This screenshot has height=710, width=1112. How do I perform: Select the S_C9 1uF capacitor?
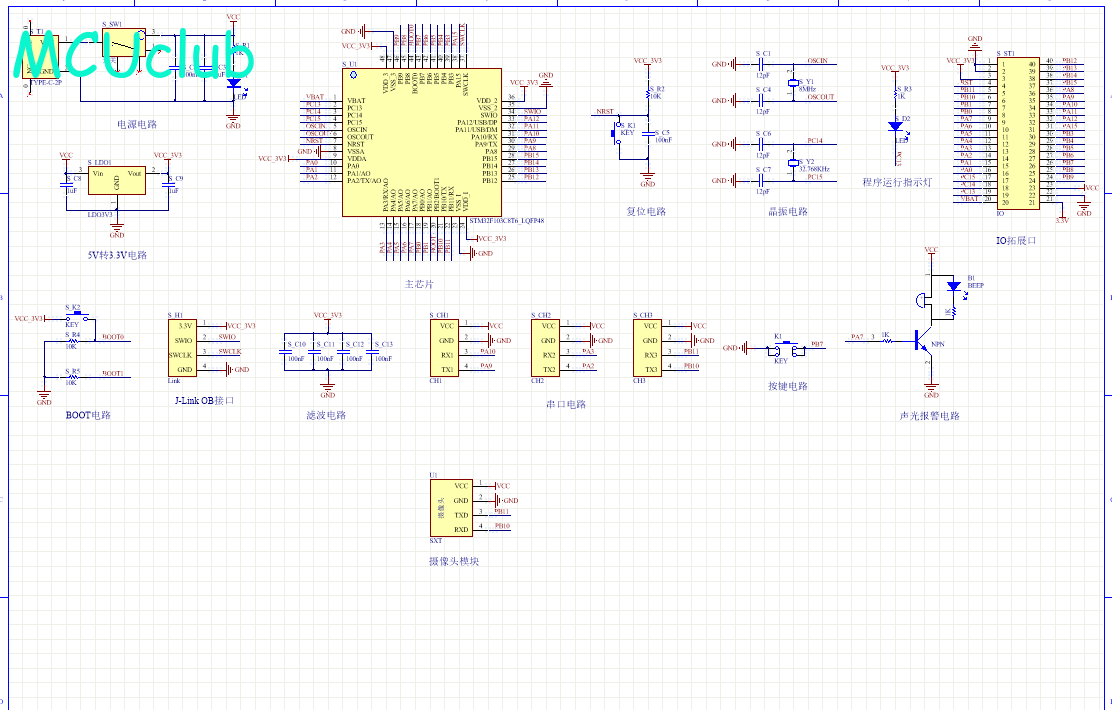pyautogui.click(x=168, y=184)
